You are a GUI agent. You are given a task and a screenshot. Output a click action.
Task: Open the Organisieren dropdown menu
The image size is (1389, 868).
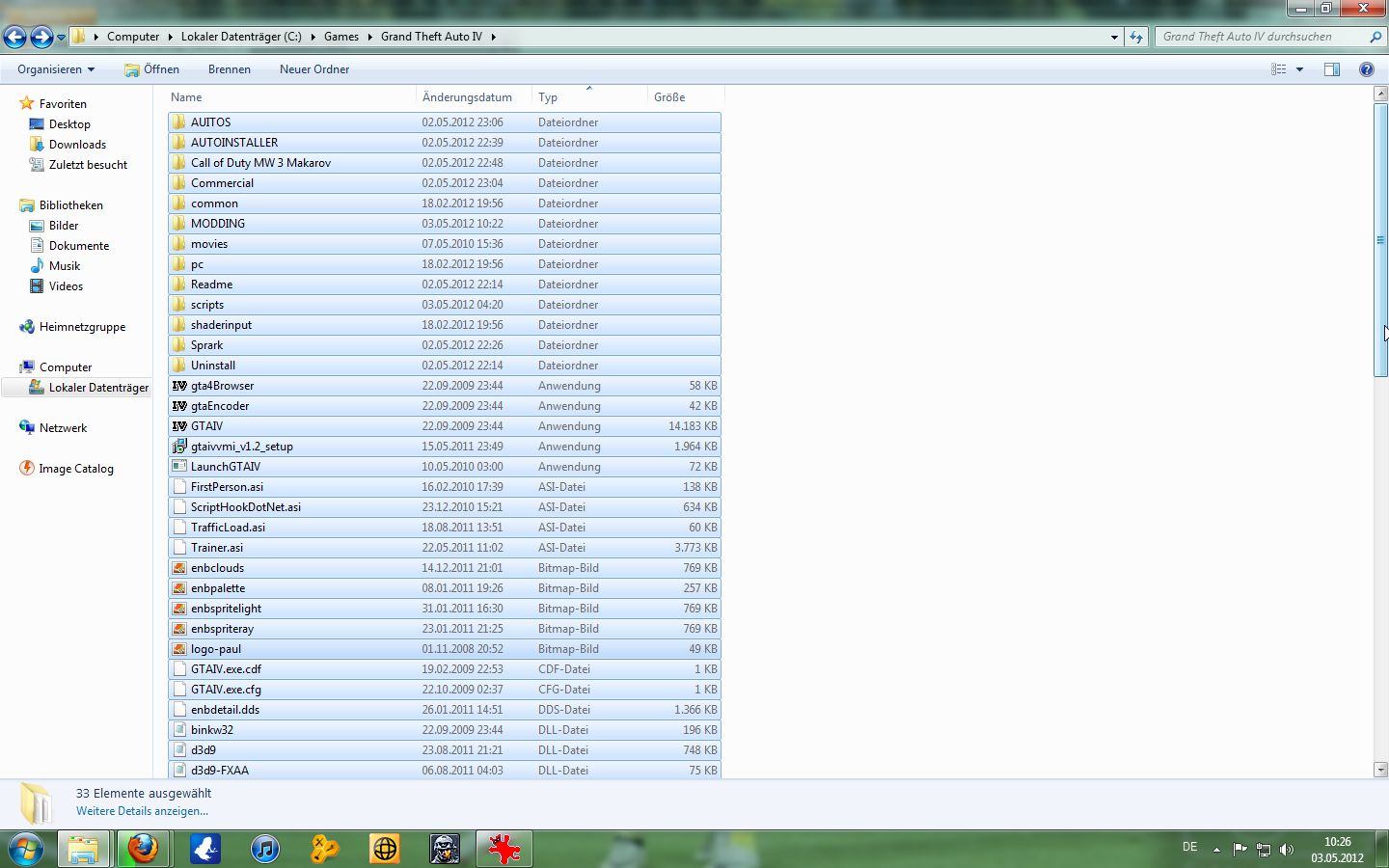[56, 69]
